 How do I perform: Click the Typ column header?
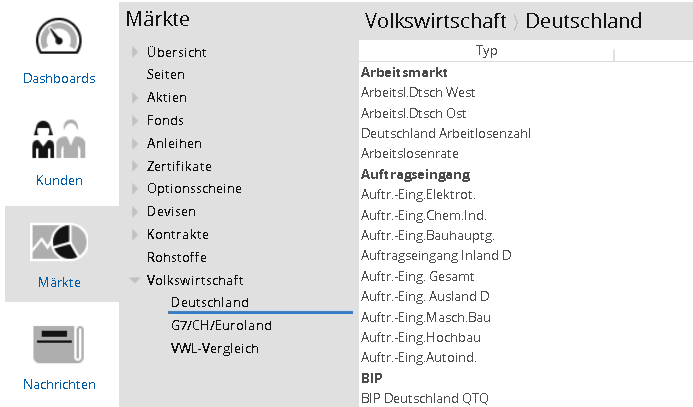pyautogui.click(x=487, y=51)
